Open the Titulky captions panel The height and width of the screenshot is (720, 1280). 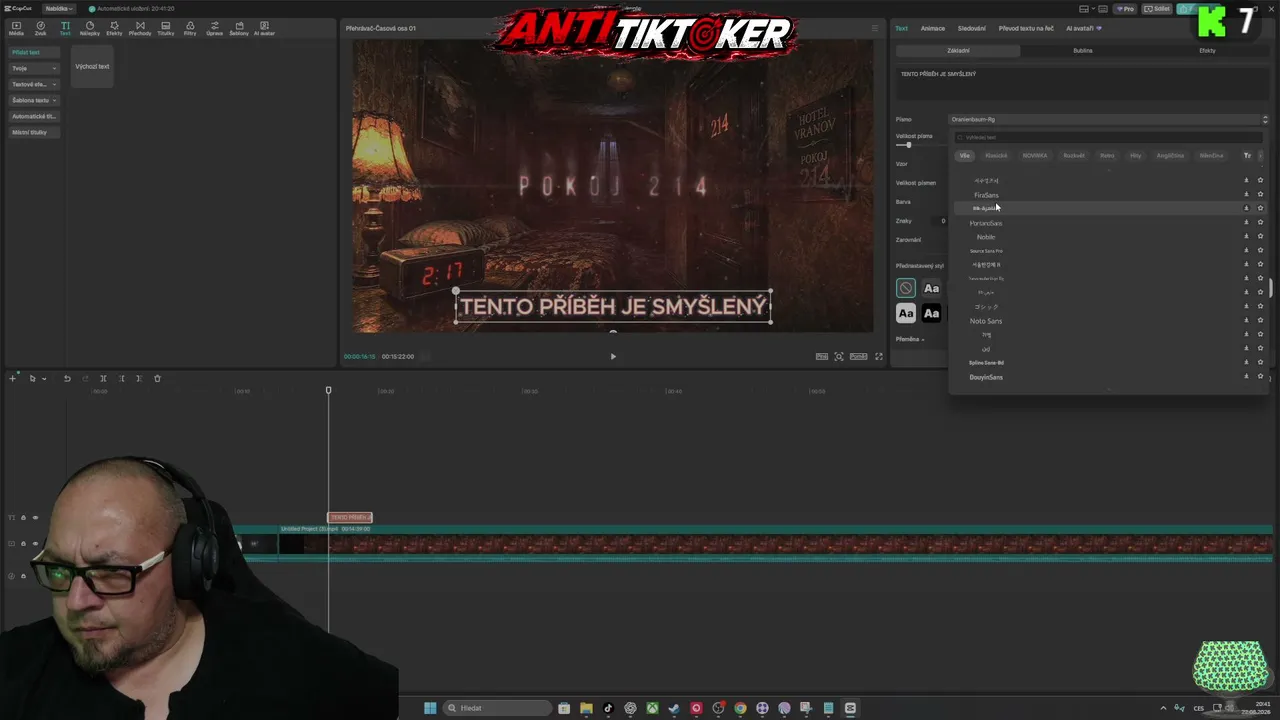pos(165,28)
